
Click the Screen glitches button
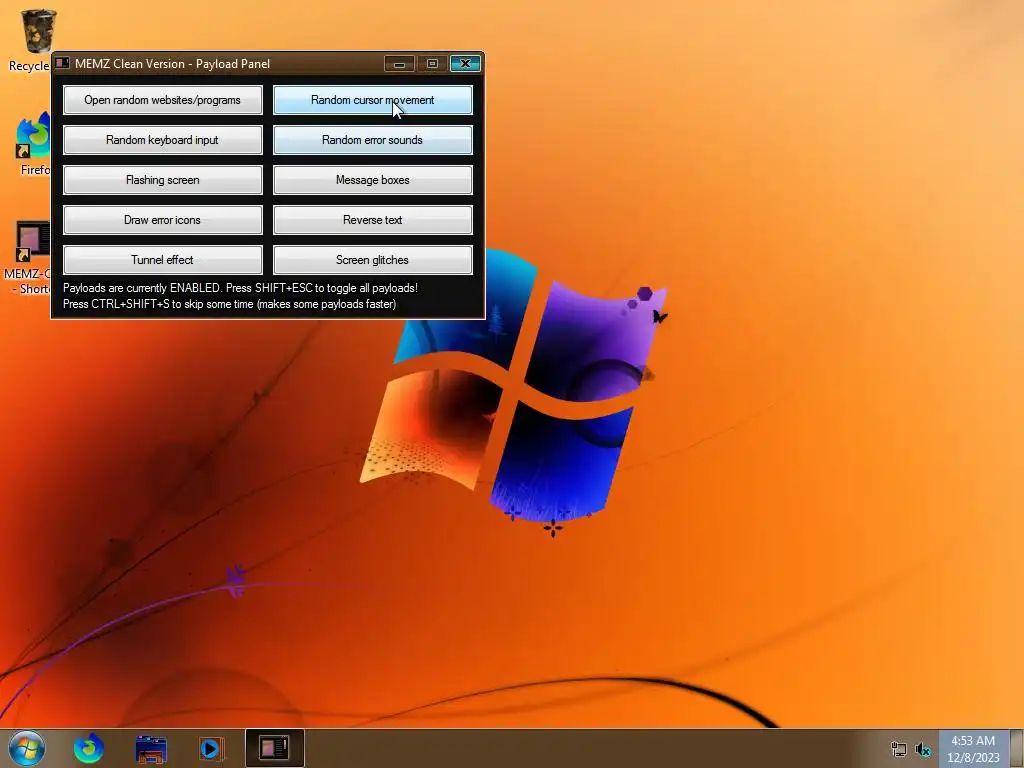coord(372,260)
